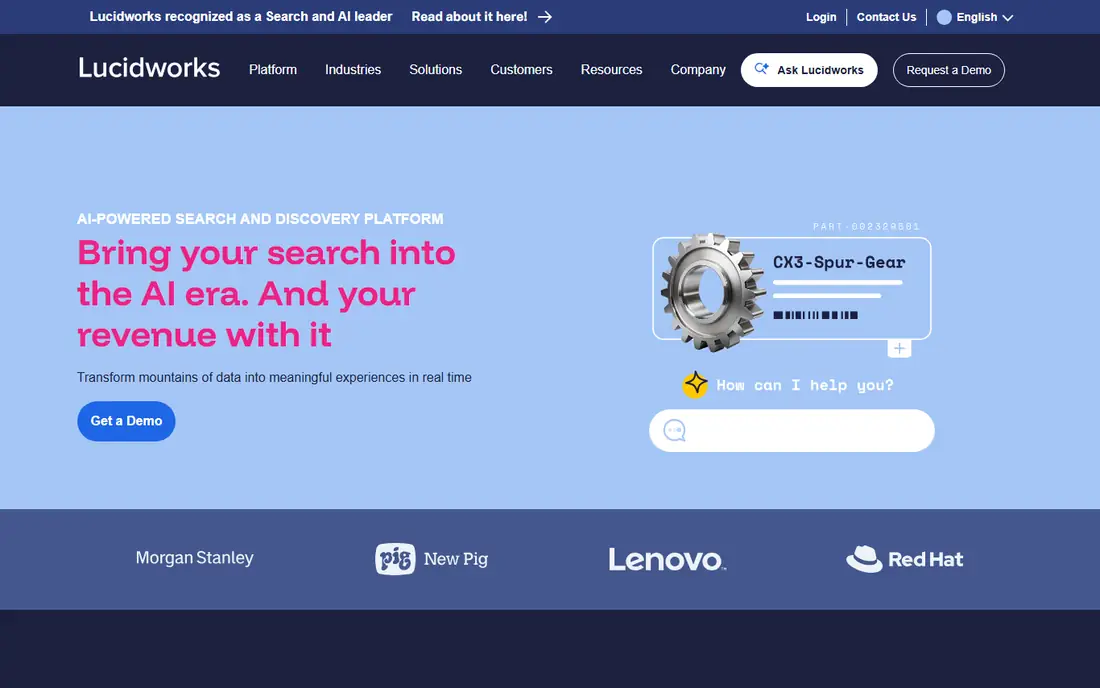Click the barcode on the gear card
The image size is (1100, 688).
click(815, 315)
